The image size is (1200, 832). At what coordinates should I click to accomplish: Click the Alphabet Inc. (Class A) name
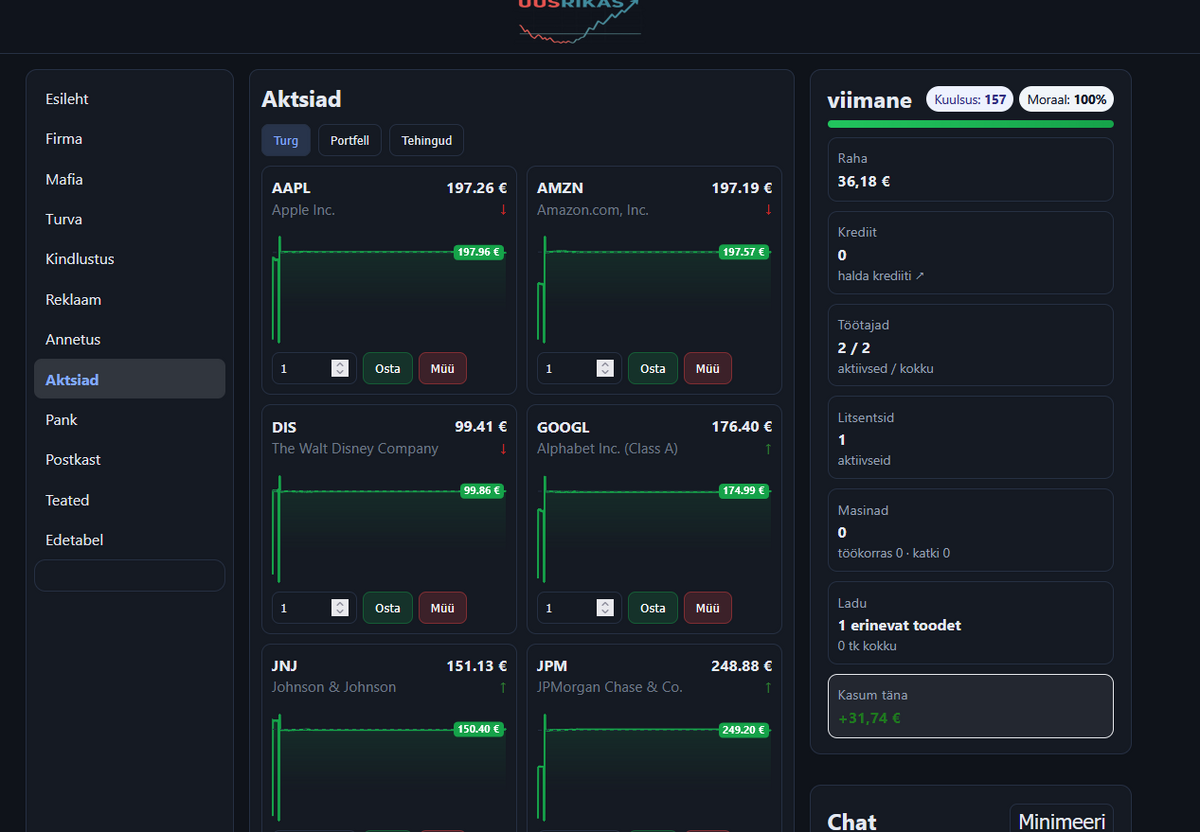(x=608, y=449)
